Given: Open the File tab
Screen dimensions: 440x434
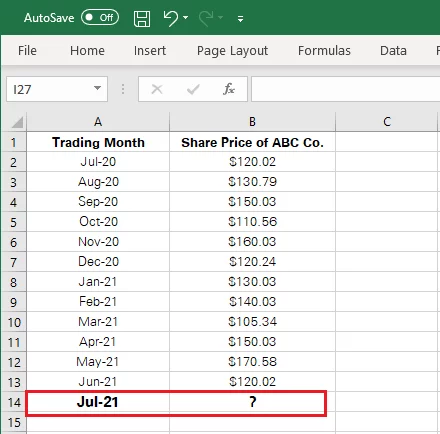Looking at the screenshot, I should [x=27, y=51].
